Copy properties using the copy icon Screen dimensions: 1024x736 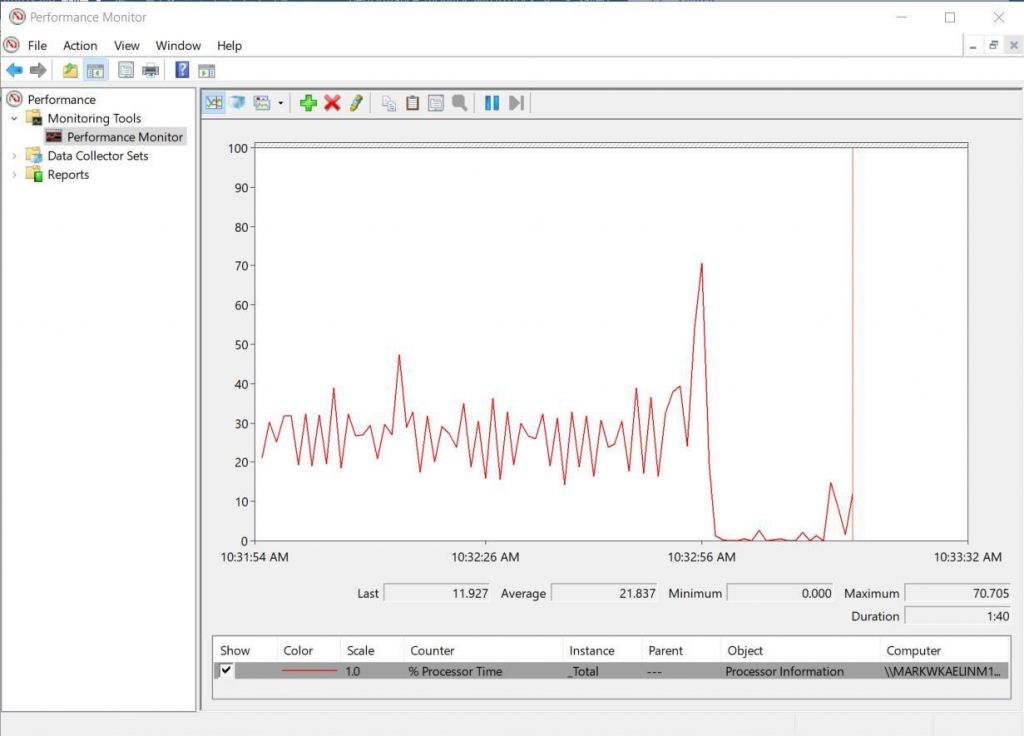(390, 102)
